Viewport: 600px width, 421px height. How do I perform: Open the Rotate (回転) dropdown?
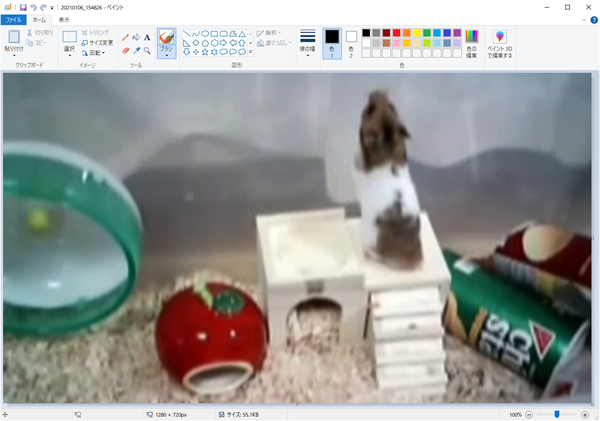click(93, 53)
